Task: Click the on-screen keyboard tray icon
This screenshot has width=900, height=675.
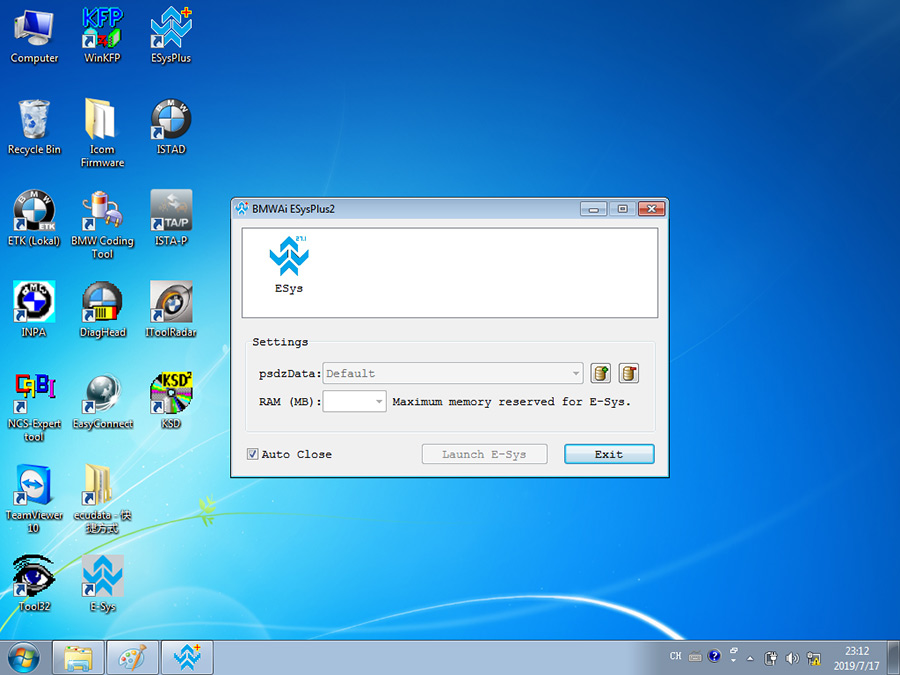Action: point(695,656)
